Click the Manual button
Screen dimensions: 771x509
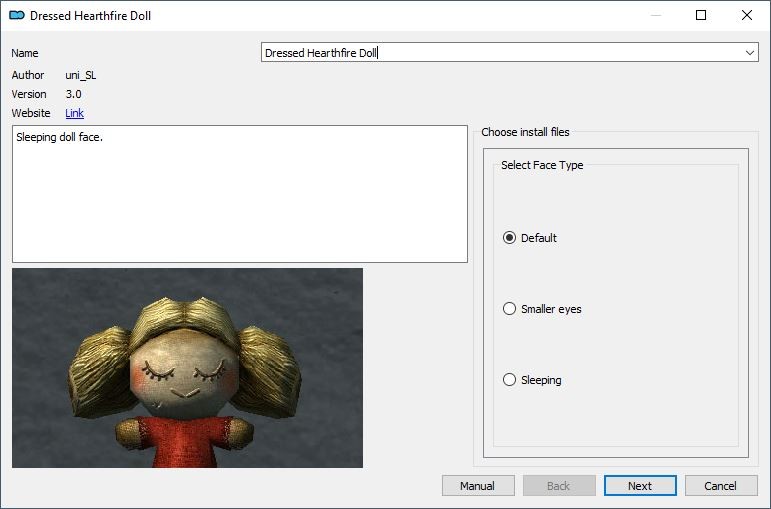478,486
